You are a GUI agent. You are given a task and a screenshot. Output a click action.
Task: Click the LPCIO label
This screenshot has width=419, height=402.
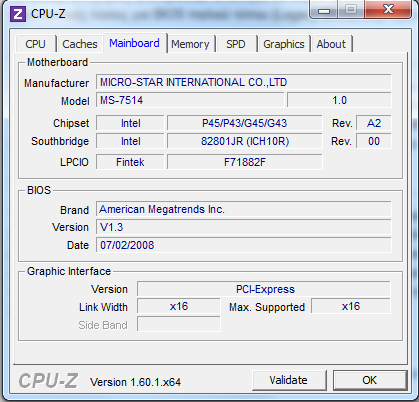coord(74,162)
